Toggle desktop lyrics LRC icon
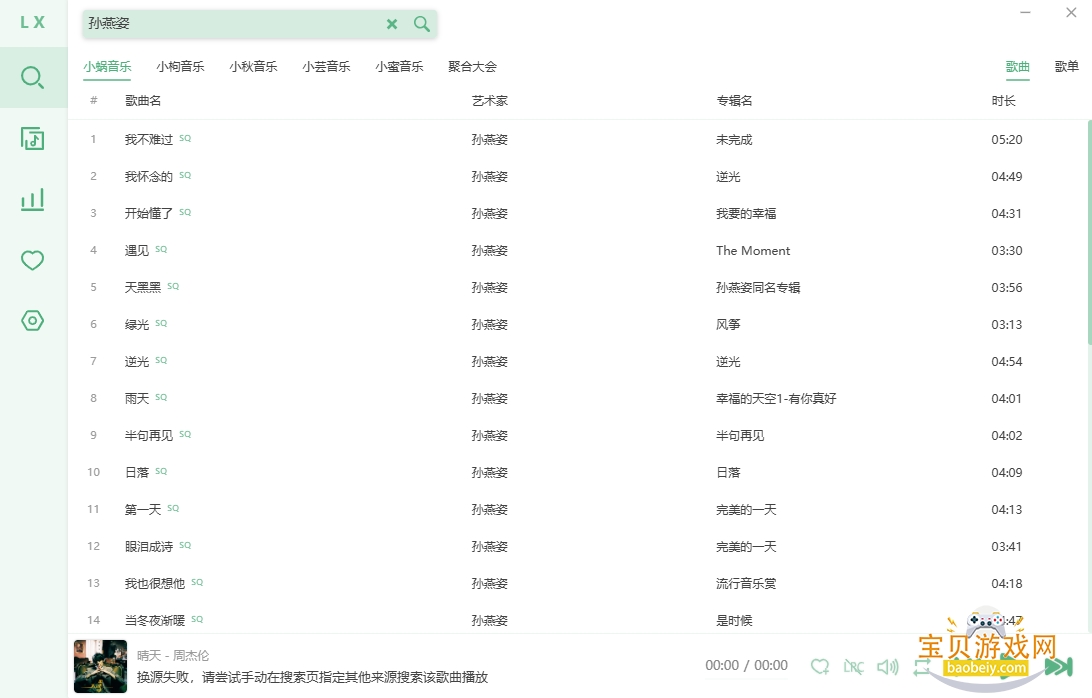 point(853,667)
